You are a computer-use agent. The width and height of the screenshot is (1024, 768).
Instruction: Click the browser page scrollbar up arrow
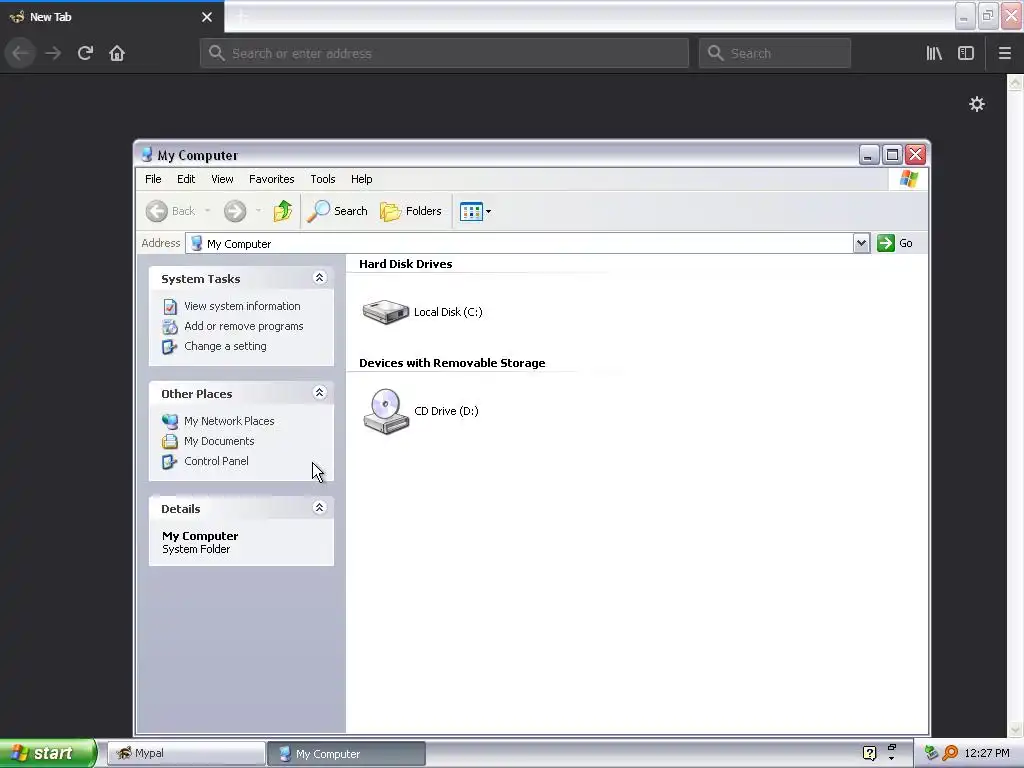click(x=1015, y=83)
